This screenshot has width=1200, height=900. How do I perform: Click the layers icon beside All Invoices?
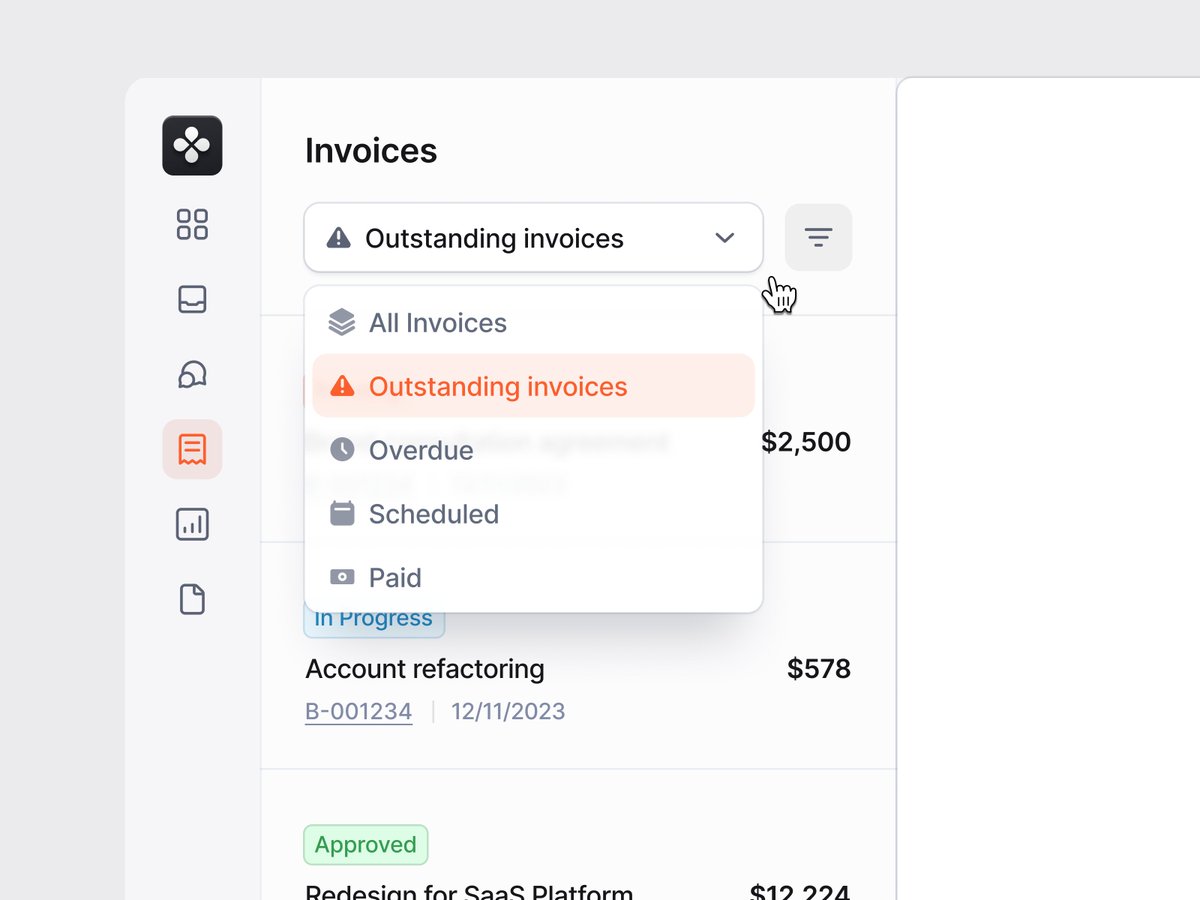tap(342, 322)
